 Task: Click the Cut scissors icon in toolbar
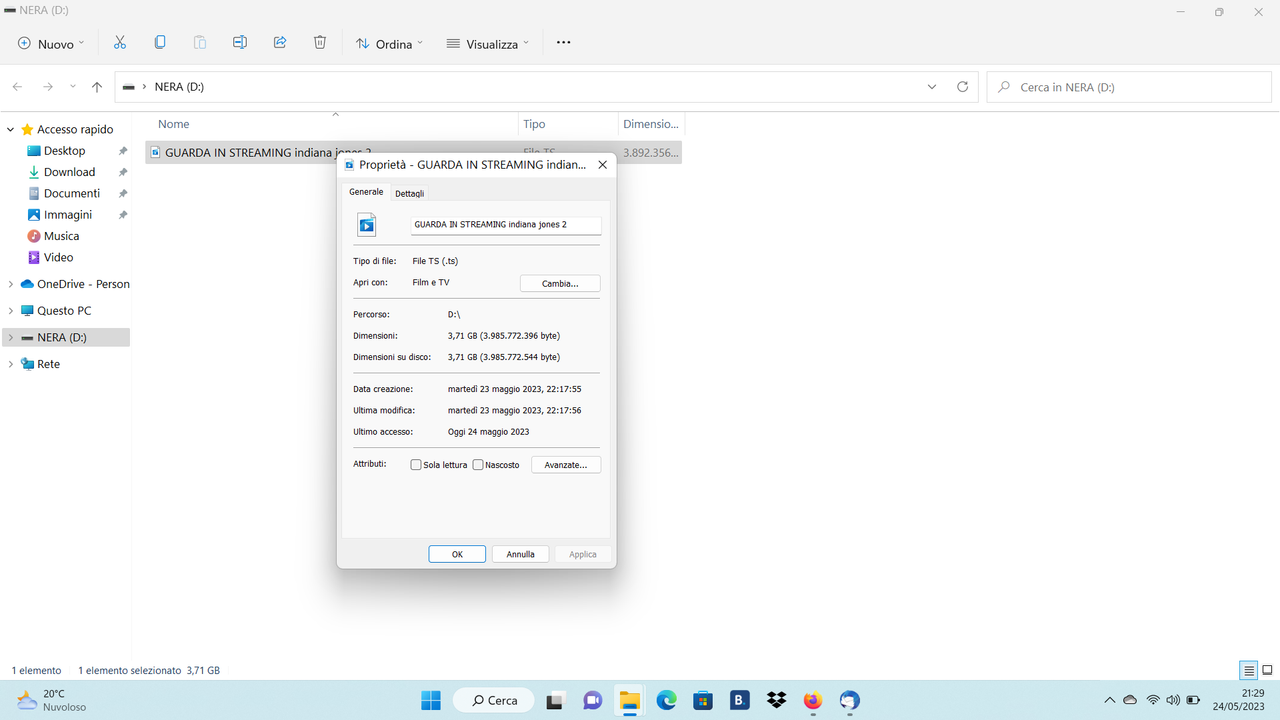(x=120, y=43)
